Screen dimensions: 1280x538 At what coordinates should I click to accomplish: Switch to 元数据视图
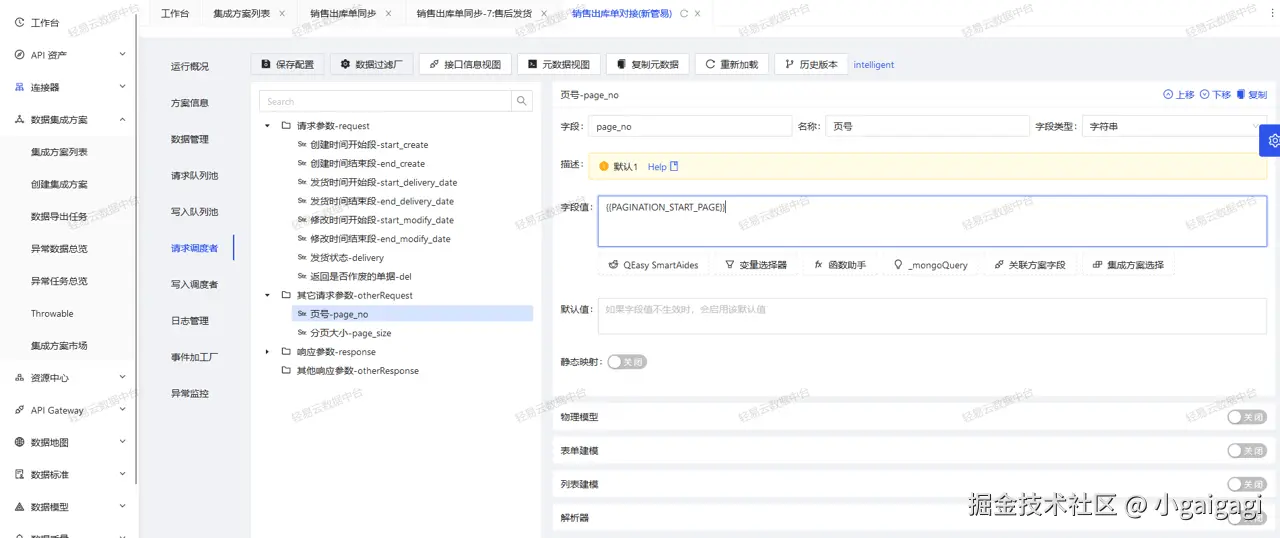(559, 64)
